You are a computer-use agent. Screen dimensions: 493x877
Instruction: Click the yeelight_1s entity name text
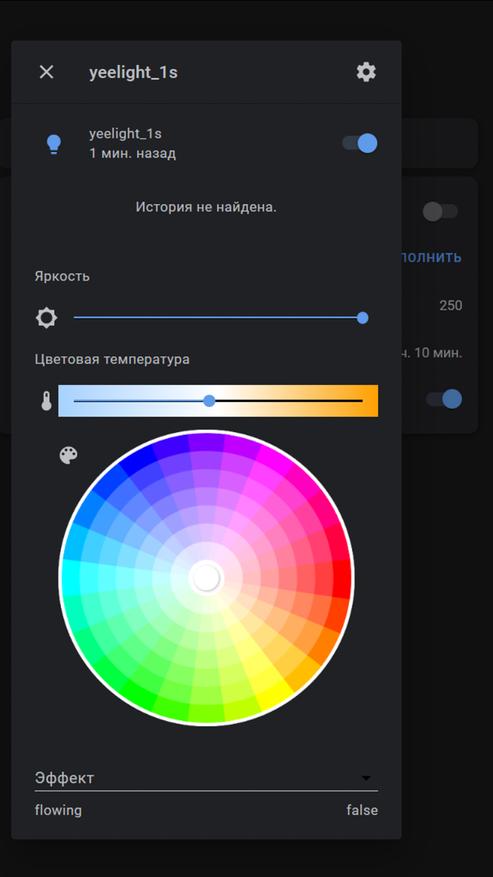tap(125, 134)
